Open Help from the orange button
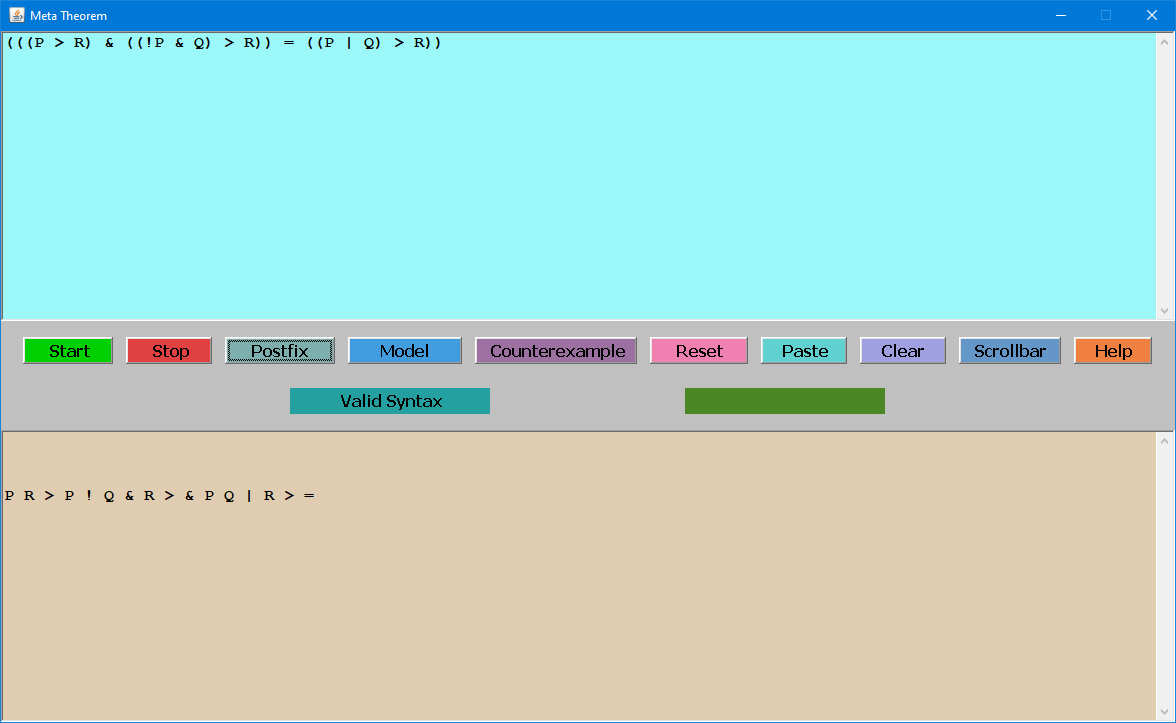The width and height of the screenshot is (1176, 723). tap(1112, 351)
